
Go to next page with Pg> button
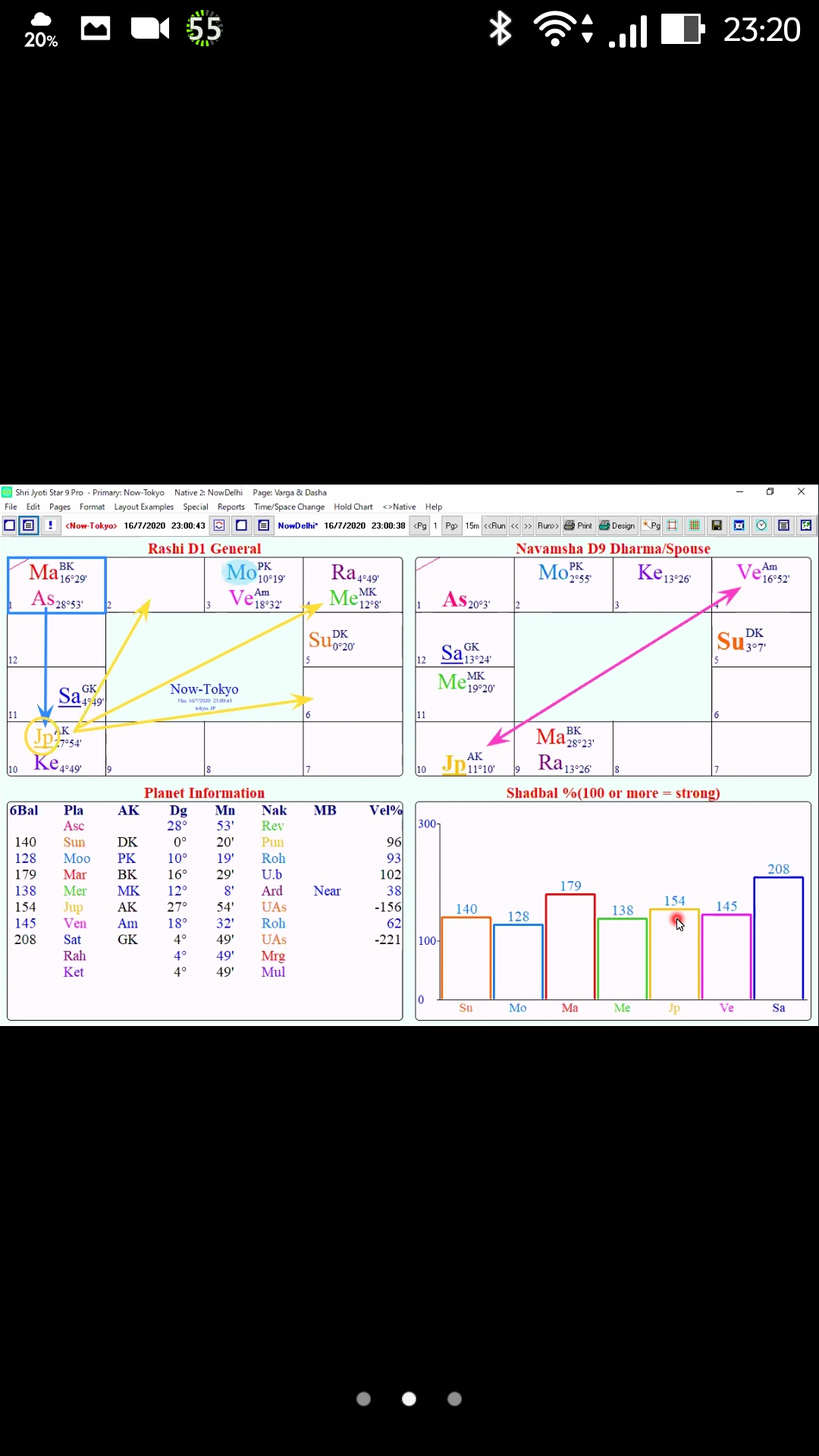click(451, 526)
